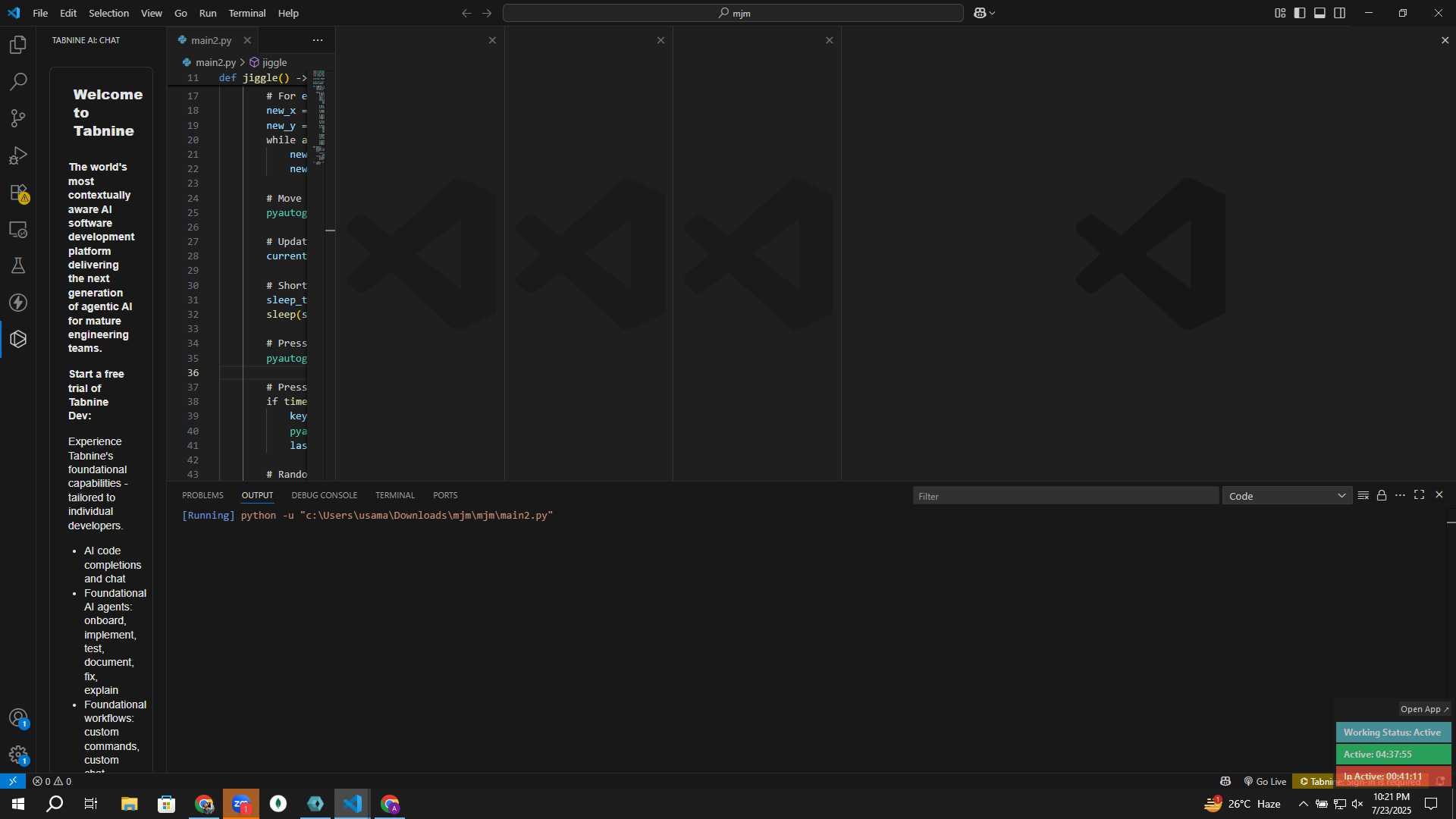The image size is (1456, 819).
Task: Toggle output auto-scroll lock
Action: (x=1382, y=495)
